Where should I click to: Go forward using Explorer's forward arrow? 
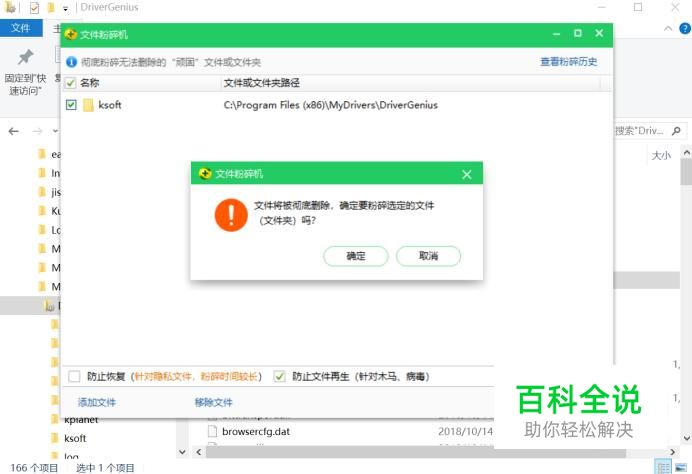38,131
